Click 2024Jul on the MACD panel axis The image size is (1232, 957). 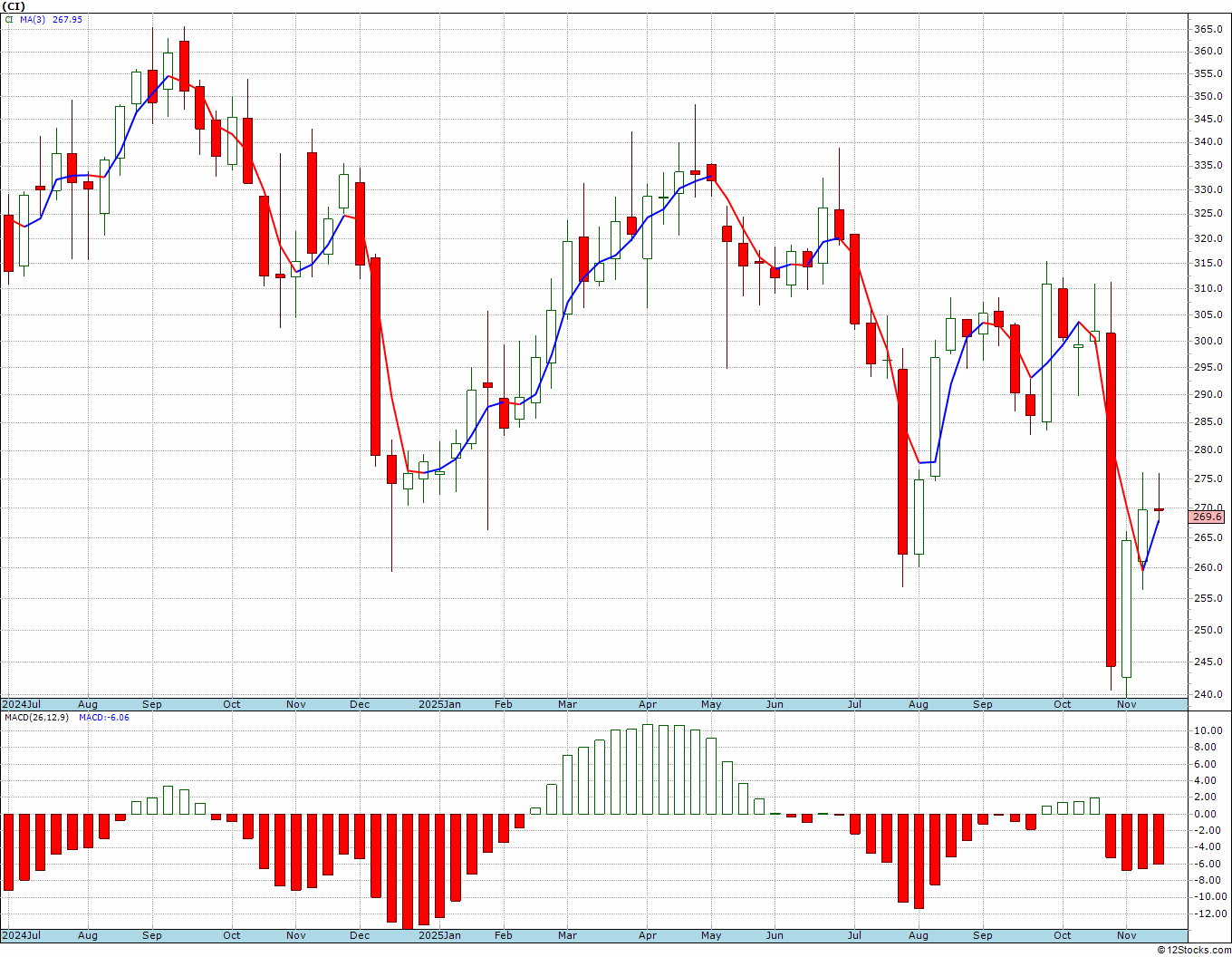click(x=21, y=935)
